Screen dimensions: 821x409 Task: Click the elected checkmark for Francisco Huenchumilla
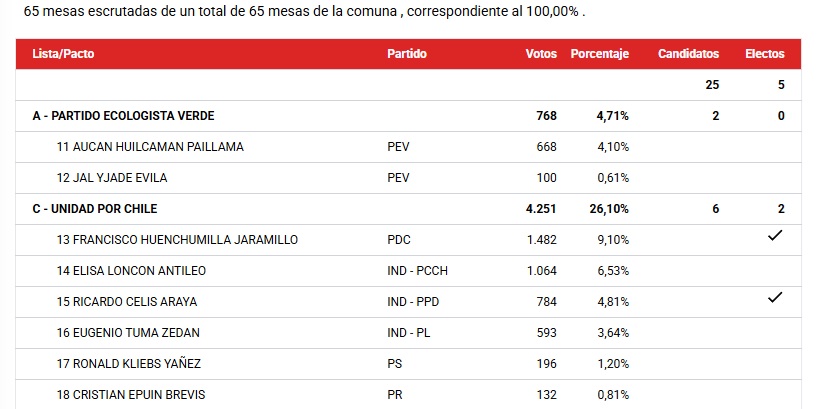pos(774,236)
